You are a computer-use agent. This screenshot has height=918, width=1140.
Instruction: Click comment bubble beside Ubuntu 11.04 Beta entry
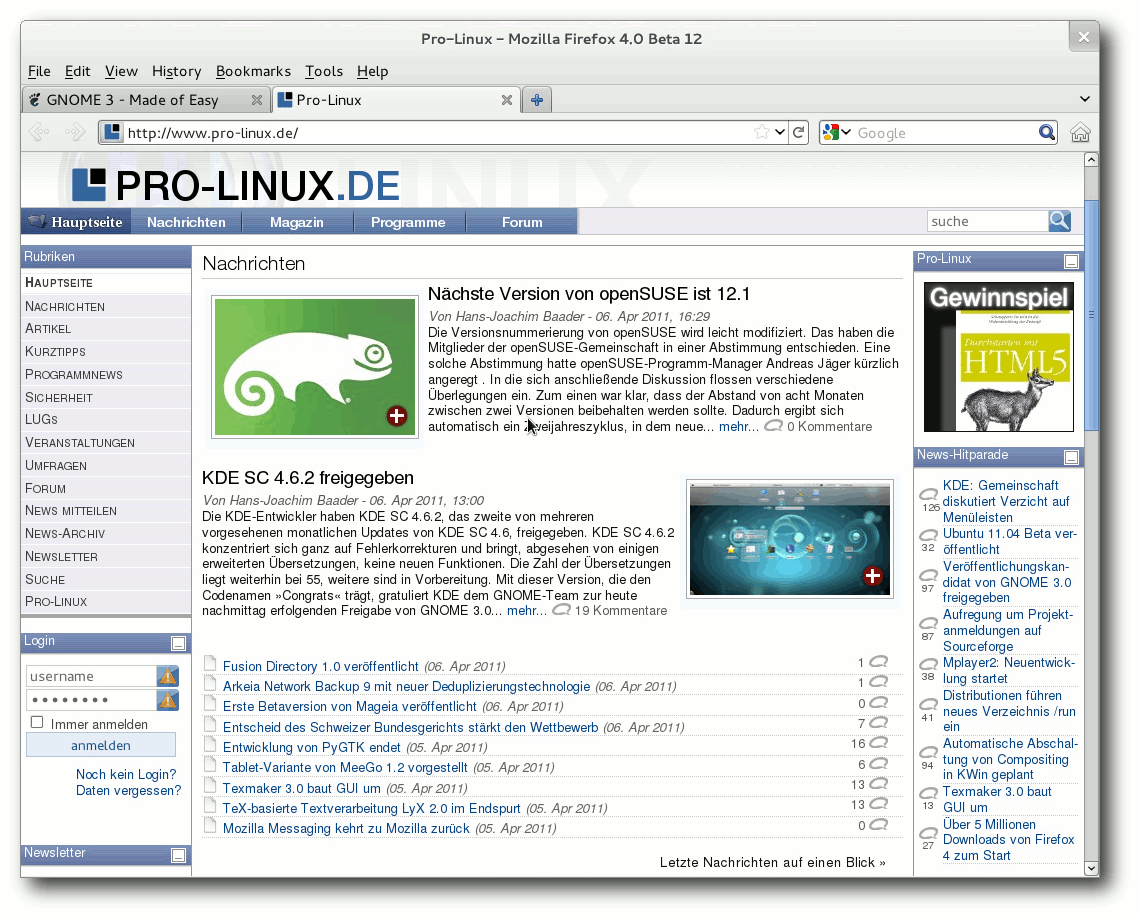[x=928, y=535]
